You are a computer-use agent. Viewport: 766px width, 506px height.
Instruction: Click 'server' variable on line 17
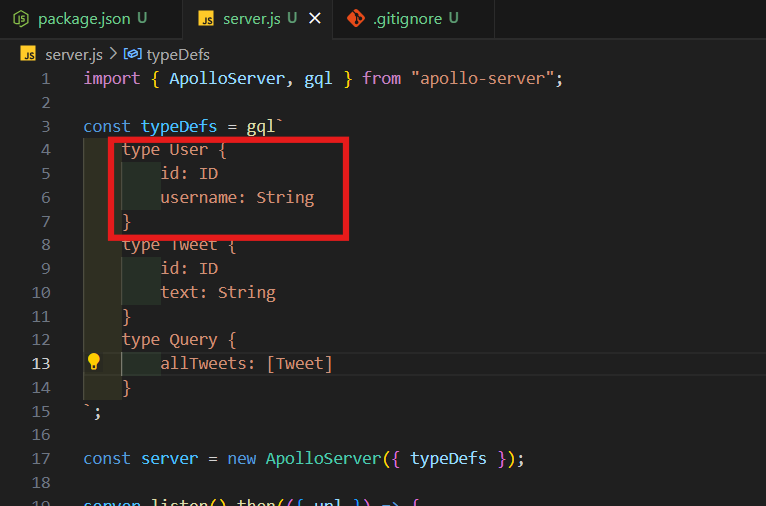click(170, 459)
